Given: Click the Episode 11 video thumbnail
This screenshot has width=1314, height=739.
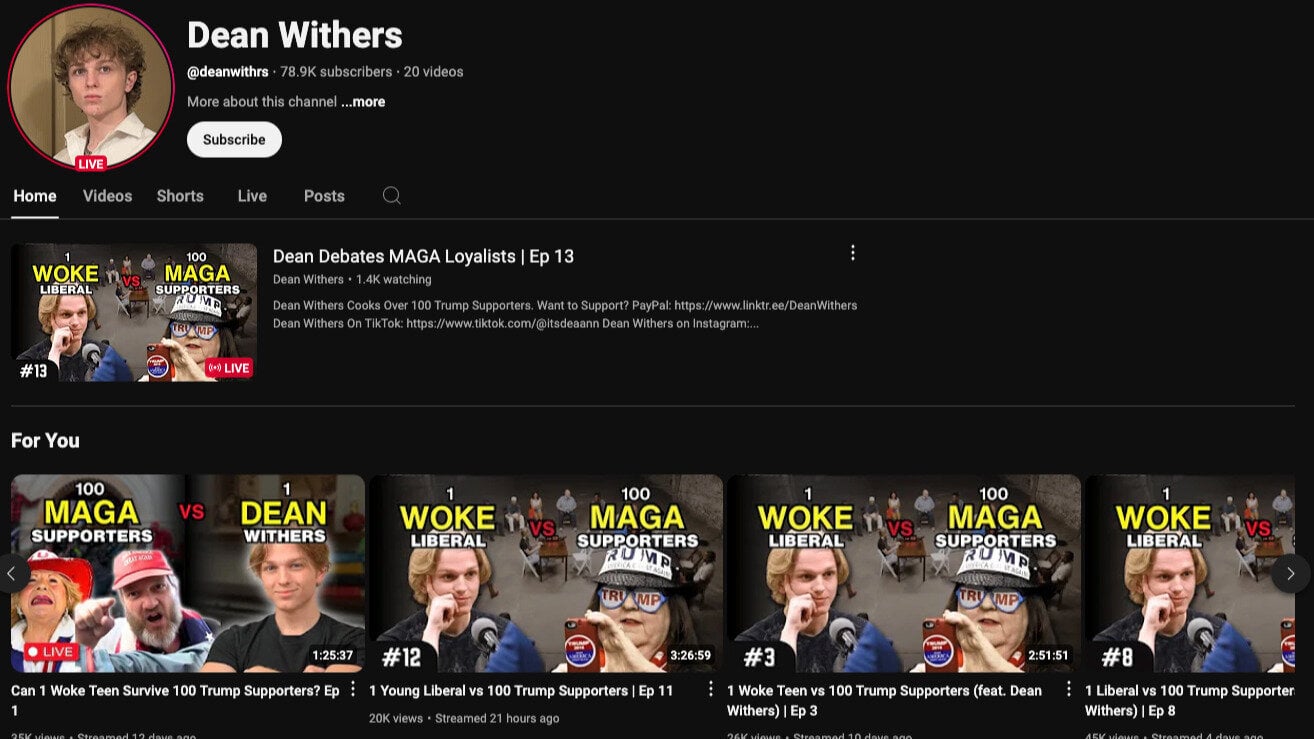Looking at the screenshot, I should tap(545, 572).
